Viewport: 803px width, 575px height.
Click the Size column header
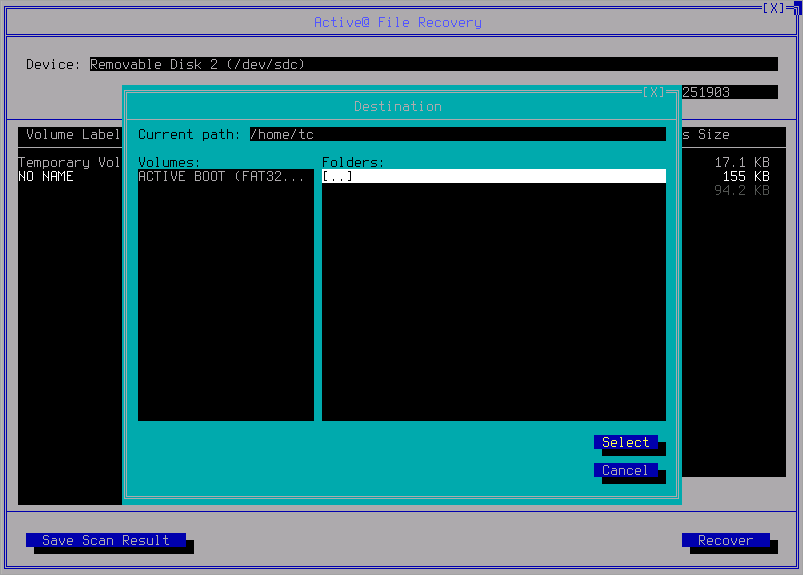713,135
